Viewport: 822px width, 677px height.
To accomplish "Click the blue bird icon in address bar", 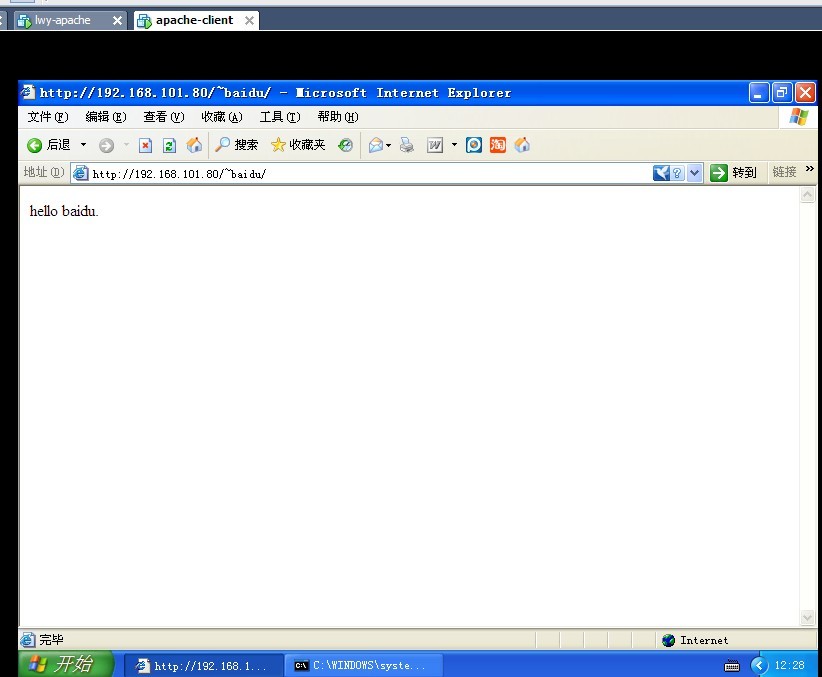I will (661, 173).
